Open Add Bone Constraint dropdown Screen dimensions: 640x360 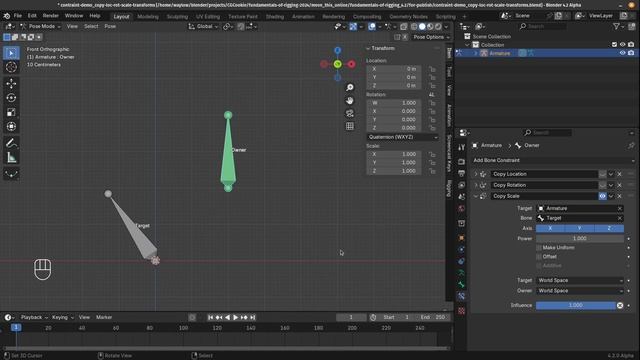(x=553, y=160)
